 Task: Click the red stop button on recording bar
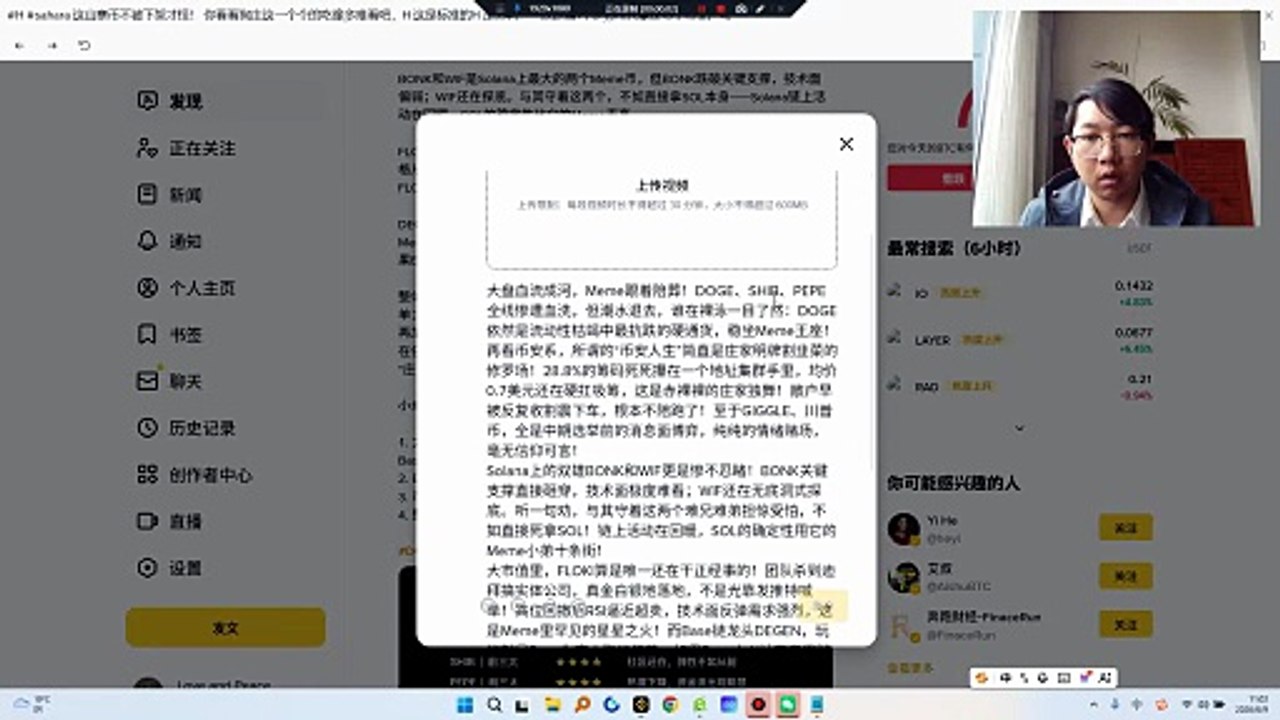[x=720, y=8]
